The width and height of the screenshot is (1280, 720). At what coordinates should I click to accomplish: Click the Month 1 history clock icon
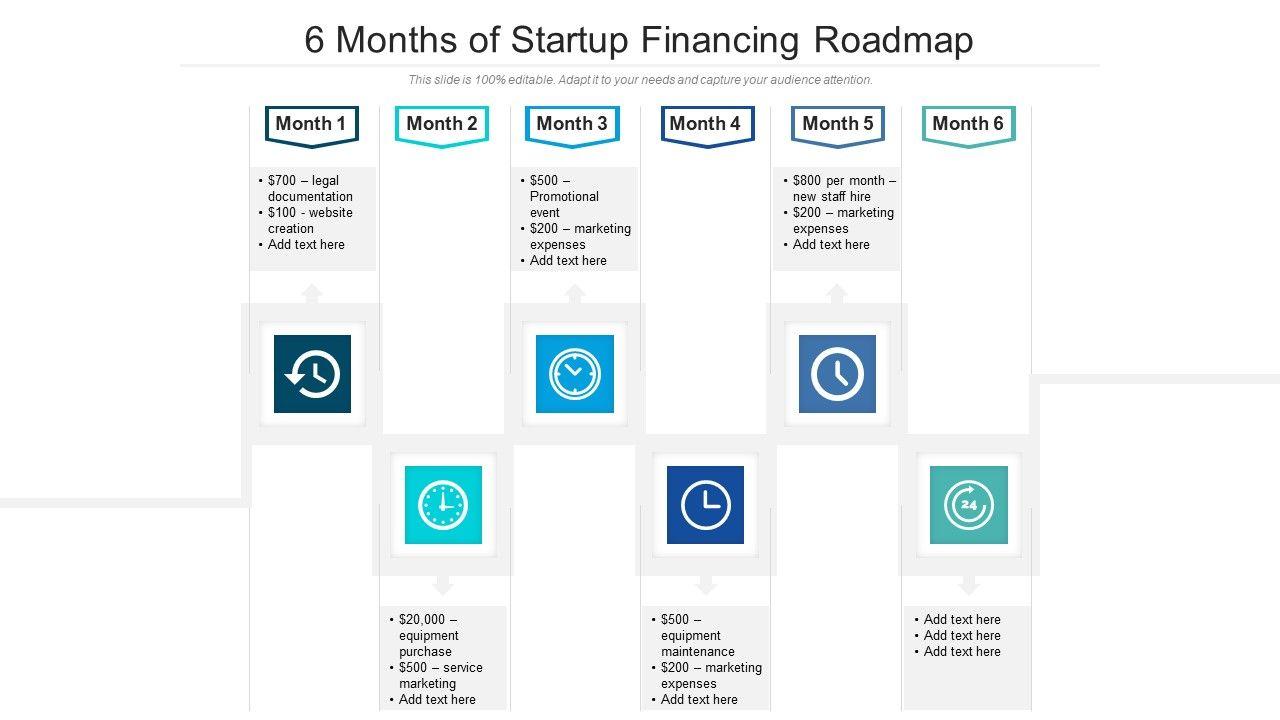tap(312, 374)
